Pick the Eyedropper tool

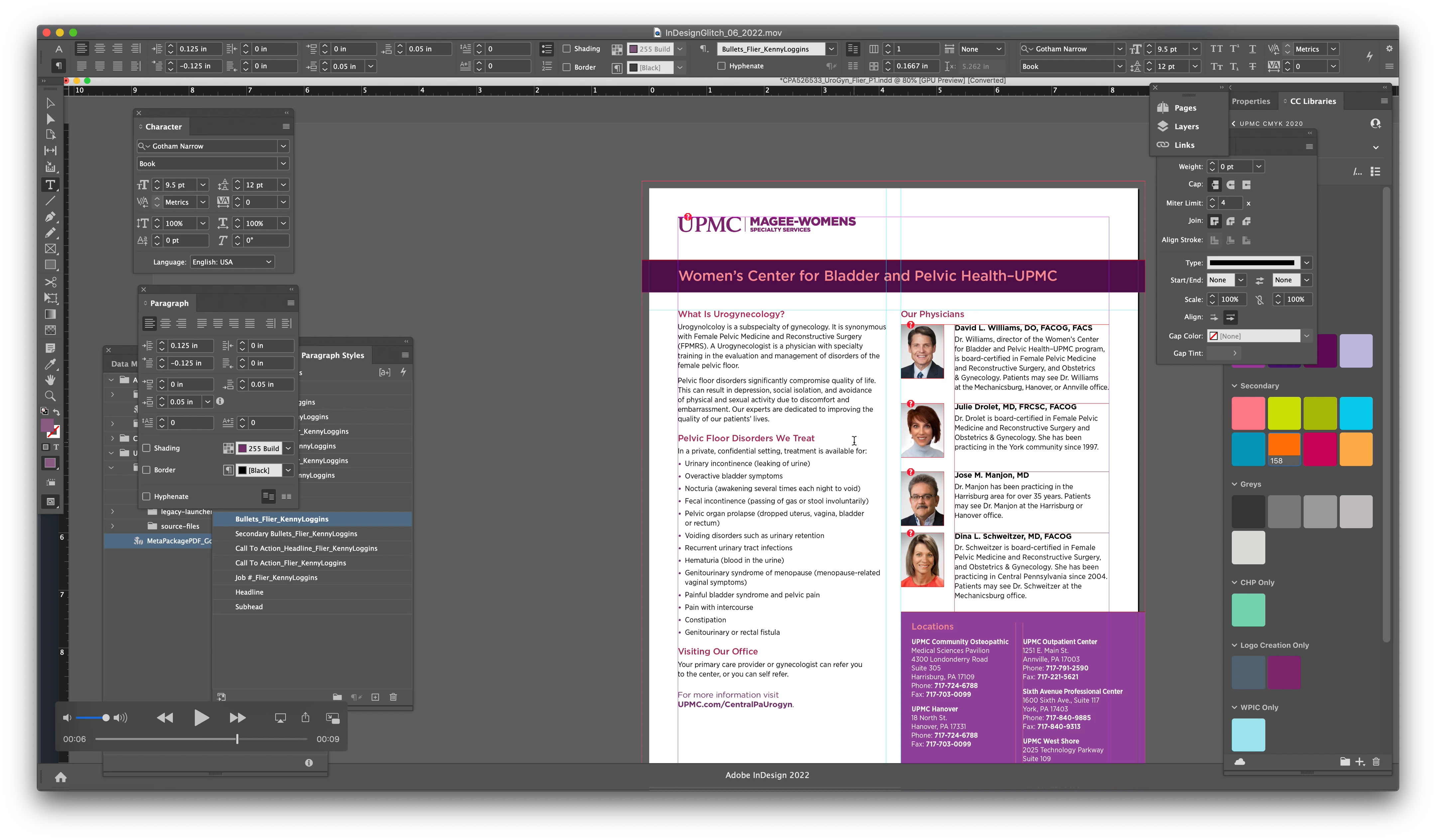click(50, 364)
